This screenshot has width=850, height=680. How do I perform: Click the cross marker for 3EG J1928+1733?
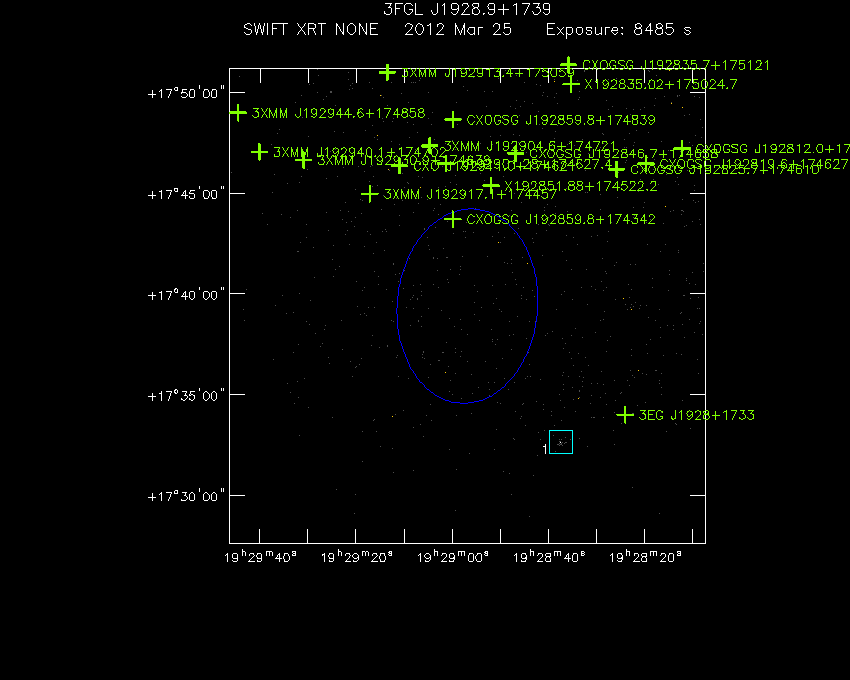pos(625,415)
